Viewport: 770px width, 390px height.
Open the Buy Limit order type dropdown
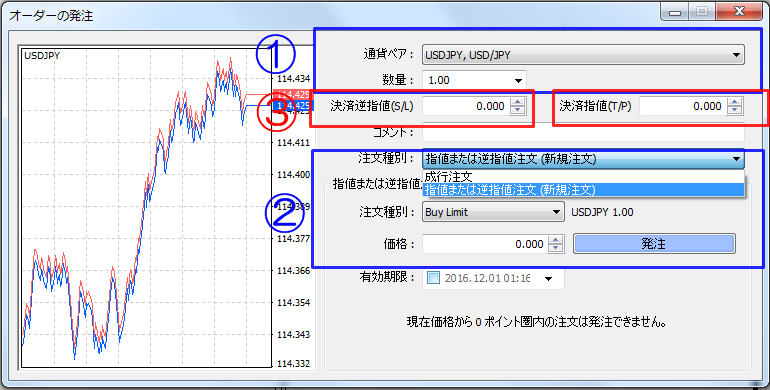click(x=493, y=212)
